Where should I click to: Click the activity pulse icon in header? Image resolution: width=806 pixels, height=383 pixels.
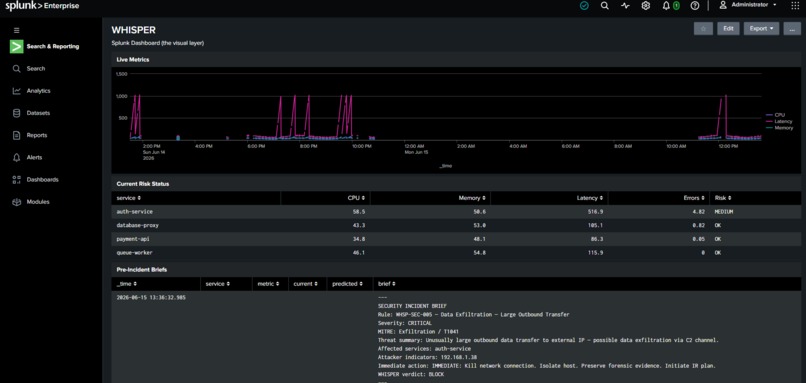point(625,6)
